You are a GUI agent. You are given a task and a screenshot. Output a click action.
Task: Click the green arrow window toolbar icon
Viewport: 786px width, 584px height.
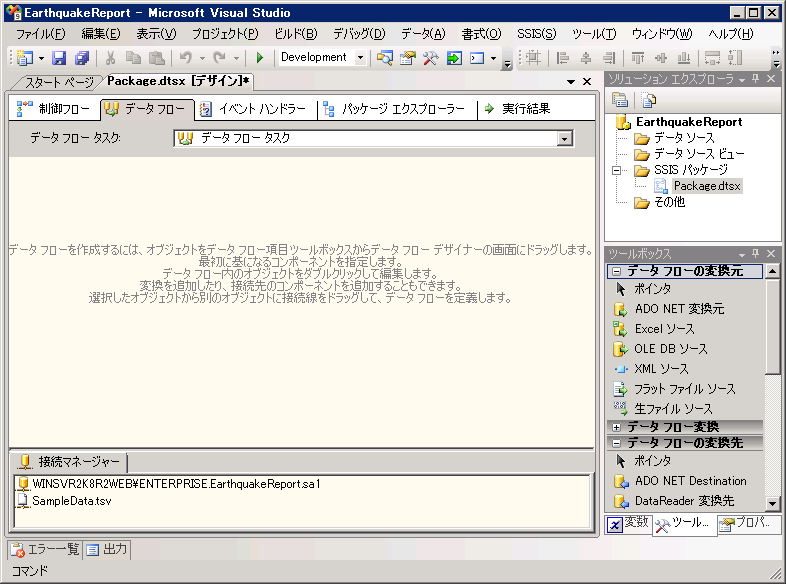[454, 58]
